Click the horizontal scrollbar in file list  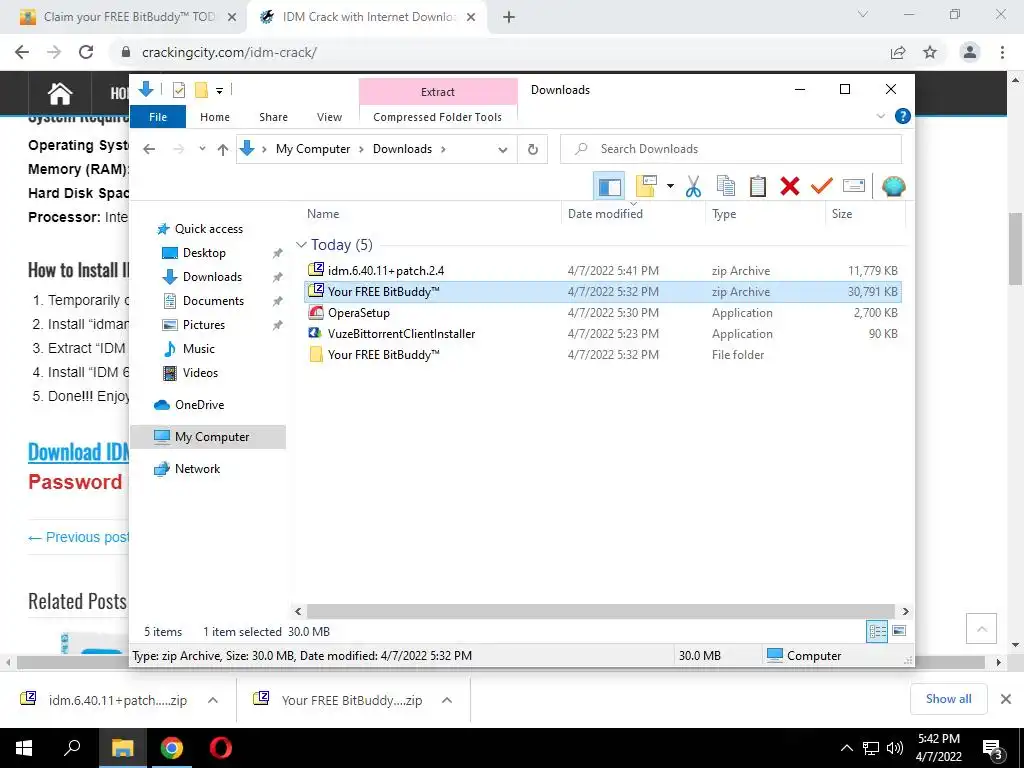click(x=601, y=611)
